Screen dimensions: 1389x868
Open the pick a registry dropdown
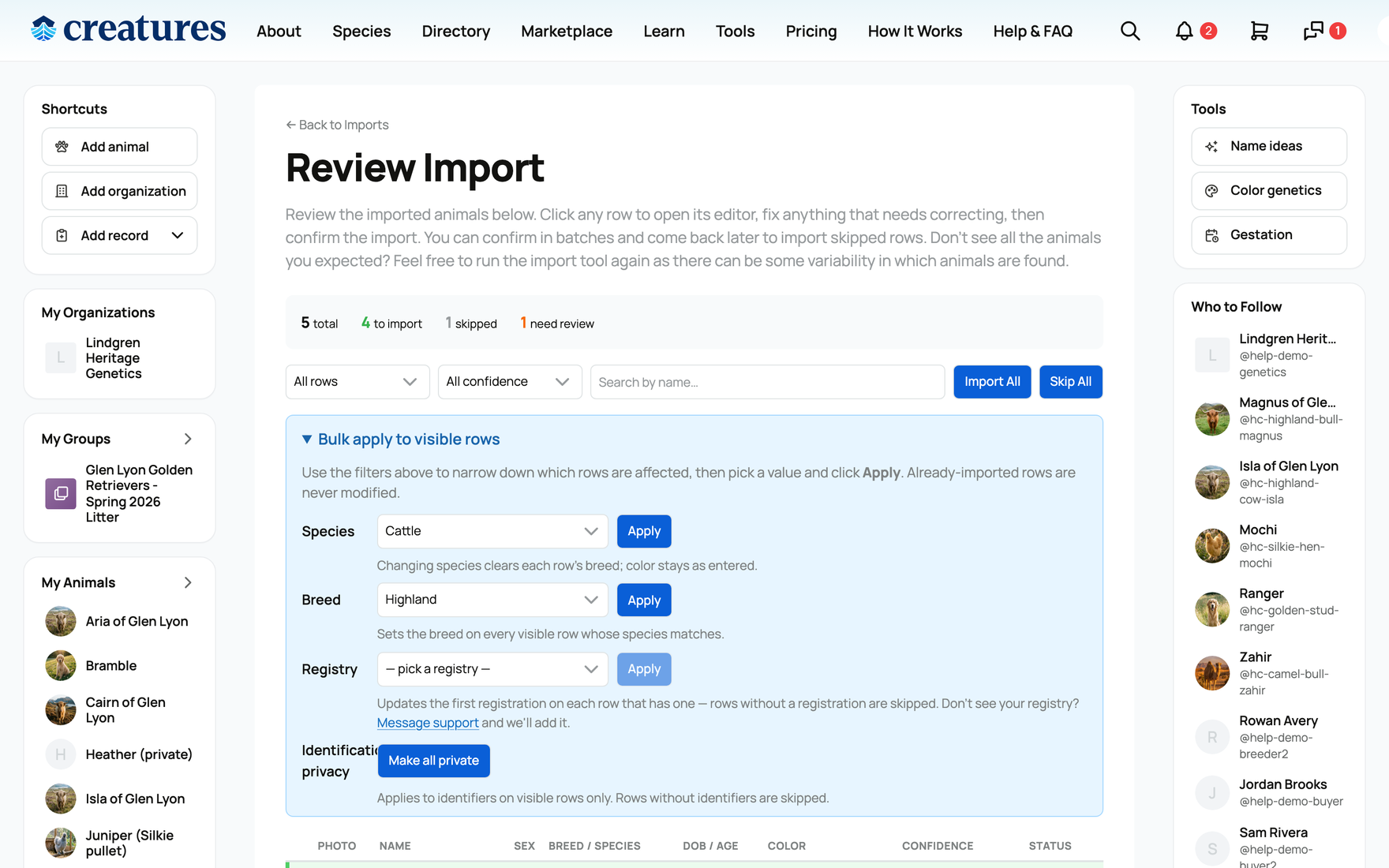(492, 669)
